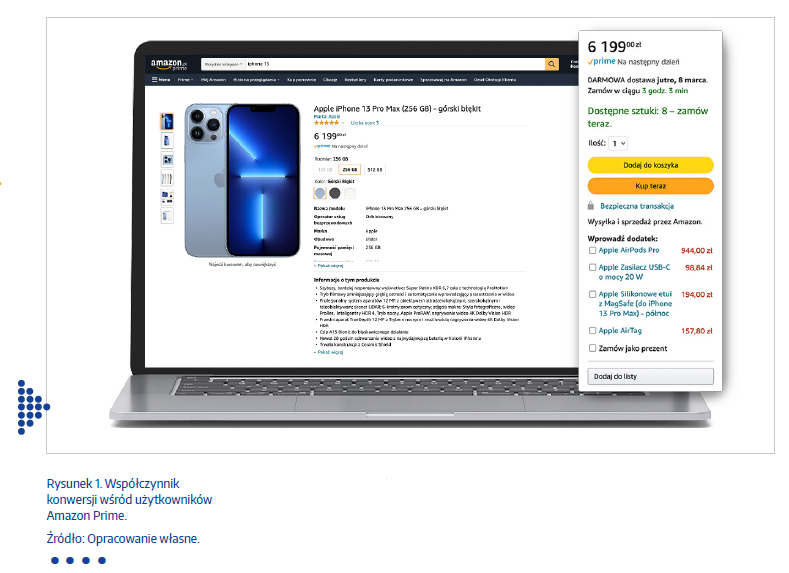
Task: Click the five-star rating icons
Action: click(x=326, y=123)
